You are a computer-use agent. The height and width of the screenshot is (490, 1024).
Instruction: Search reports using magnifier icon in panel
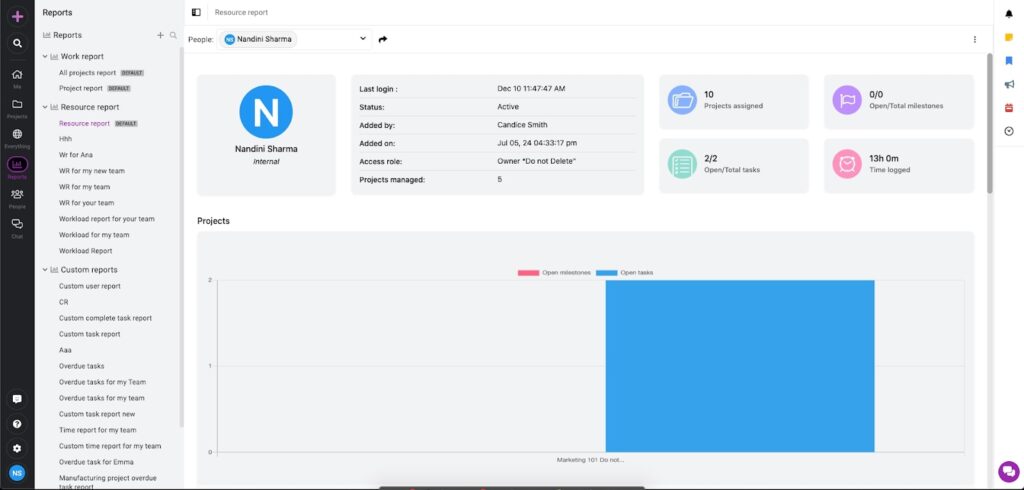point(173,35)
